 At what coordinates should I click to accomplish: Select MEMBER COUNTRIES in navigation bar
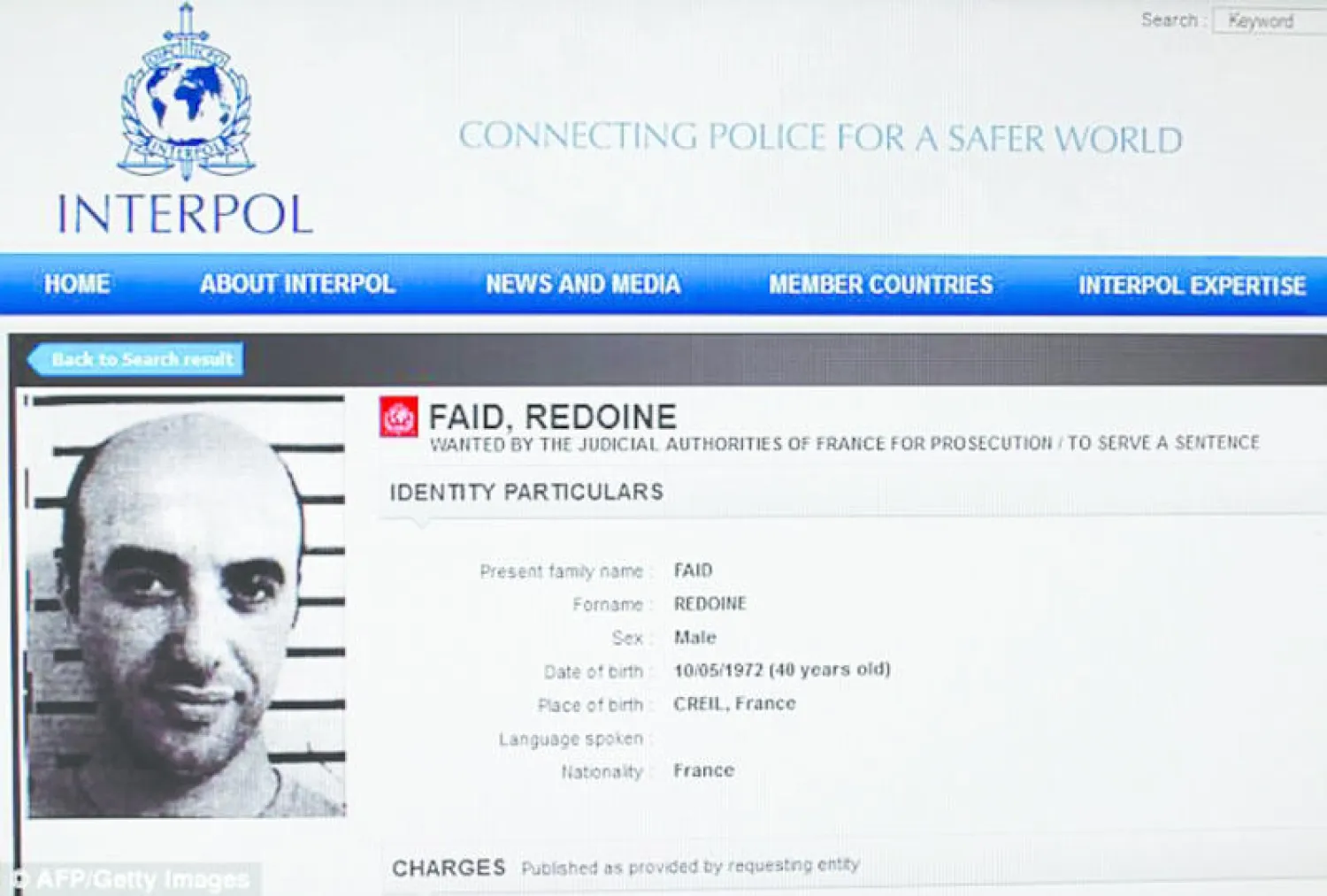(x=880, y=285)
